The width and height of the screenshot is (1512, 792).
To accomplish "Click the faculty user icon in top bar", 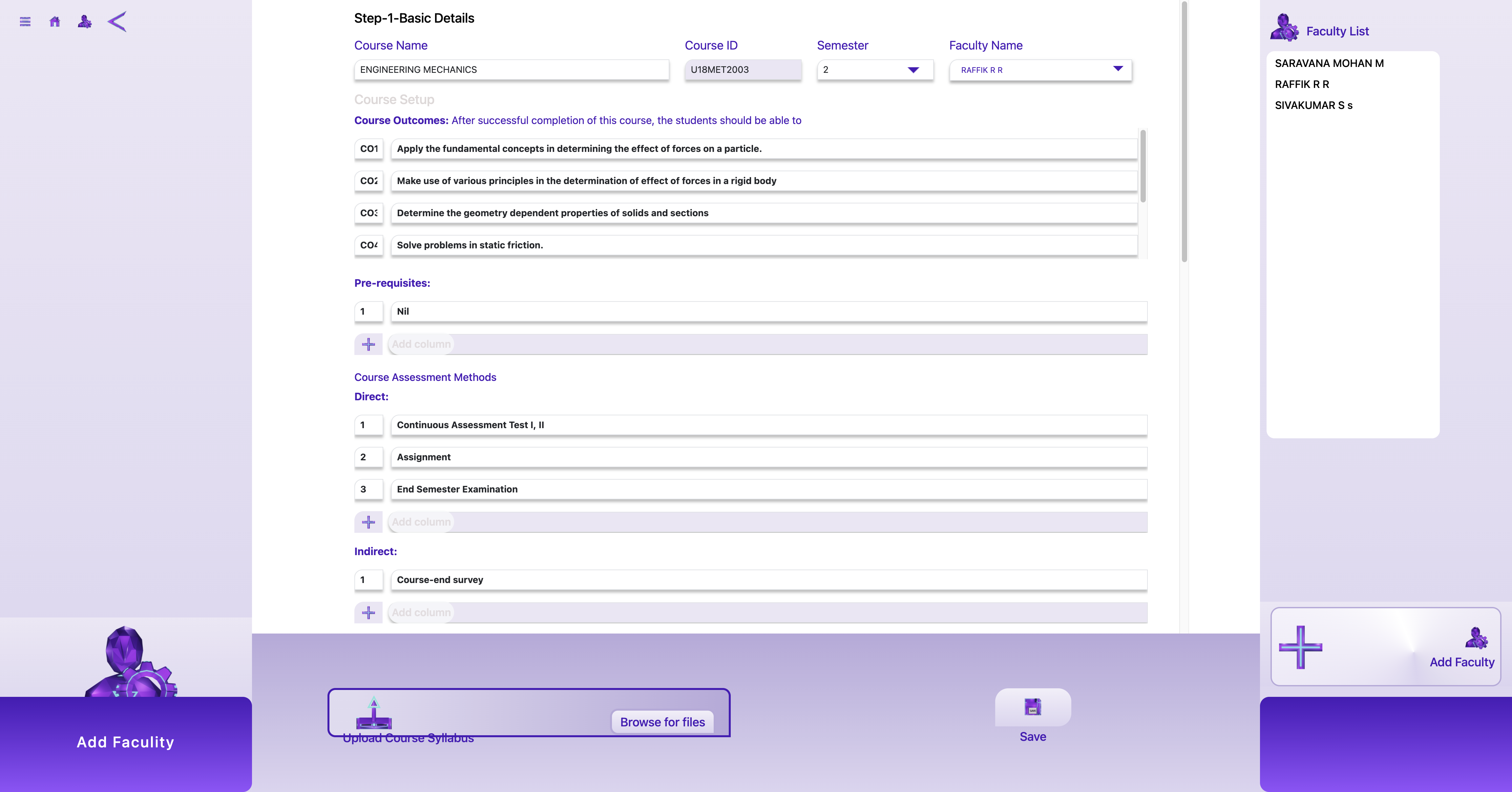I will pyautogui.click(x=85, y=22).
